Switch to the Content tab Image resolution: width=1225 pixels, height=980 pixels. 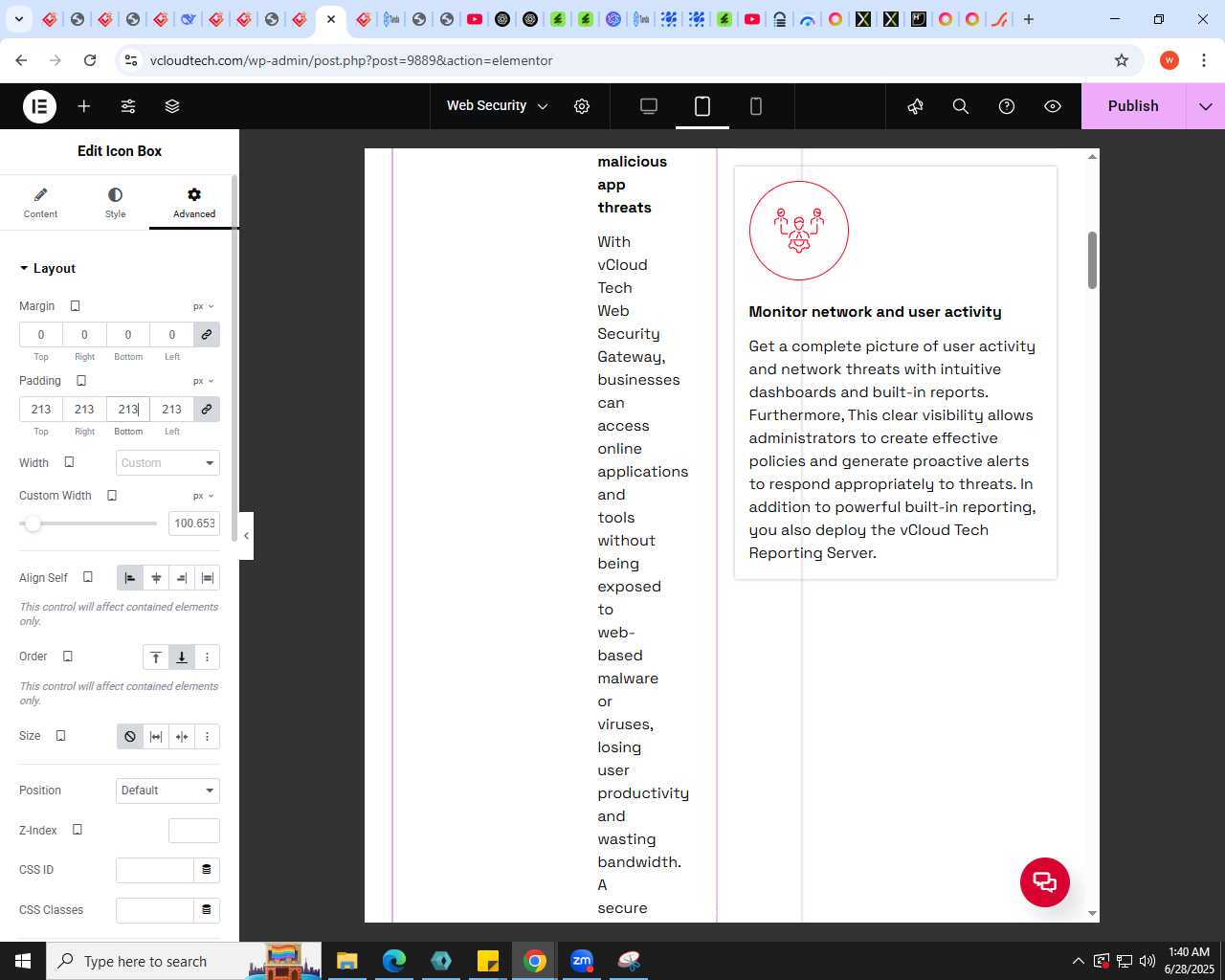(40, 203)
